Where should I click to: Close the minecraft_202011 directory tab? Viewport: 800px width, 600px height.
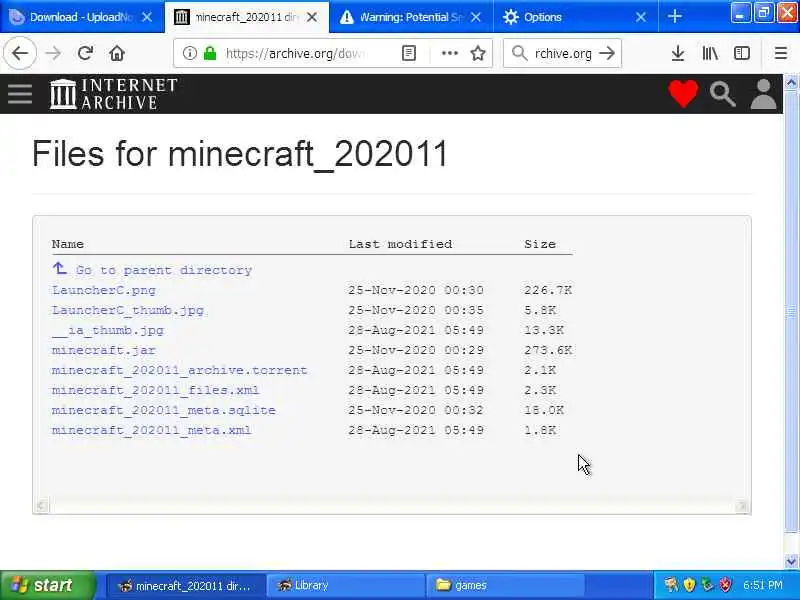coord(312,17)
